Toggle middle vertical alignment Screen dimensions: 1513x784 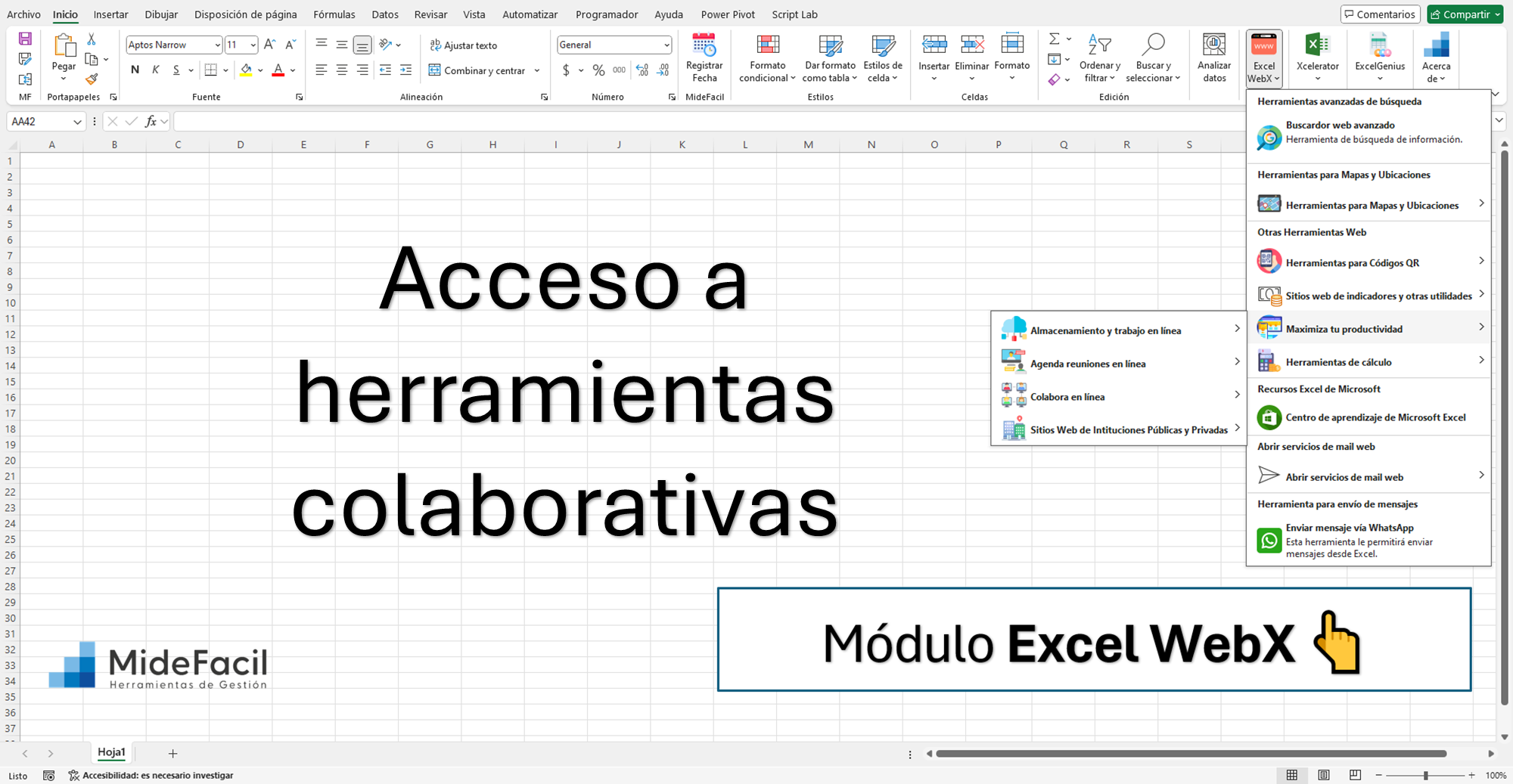(342, 45)
